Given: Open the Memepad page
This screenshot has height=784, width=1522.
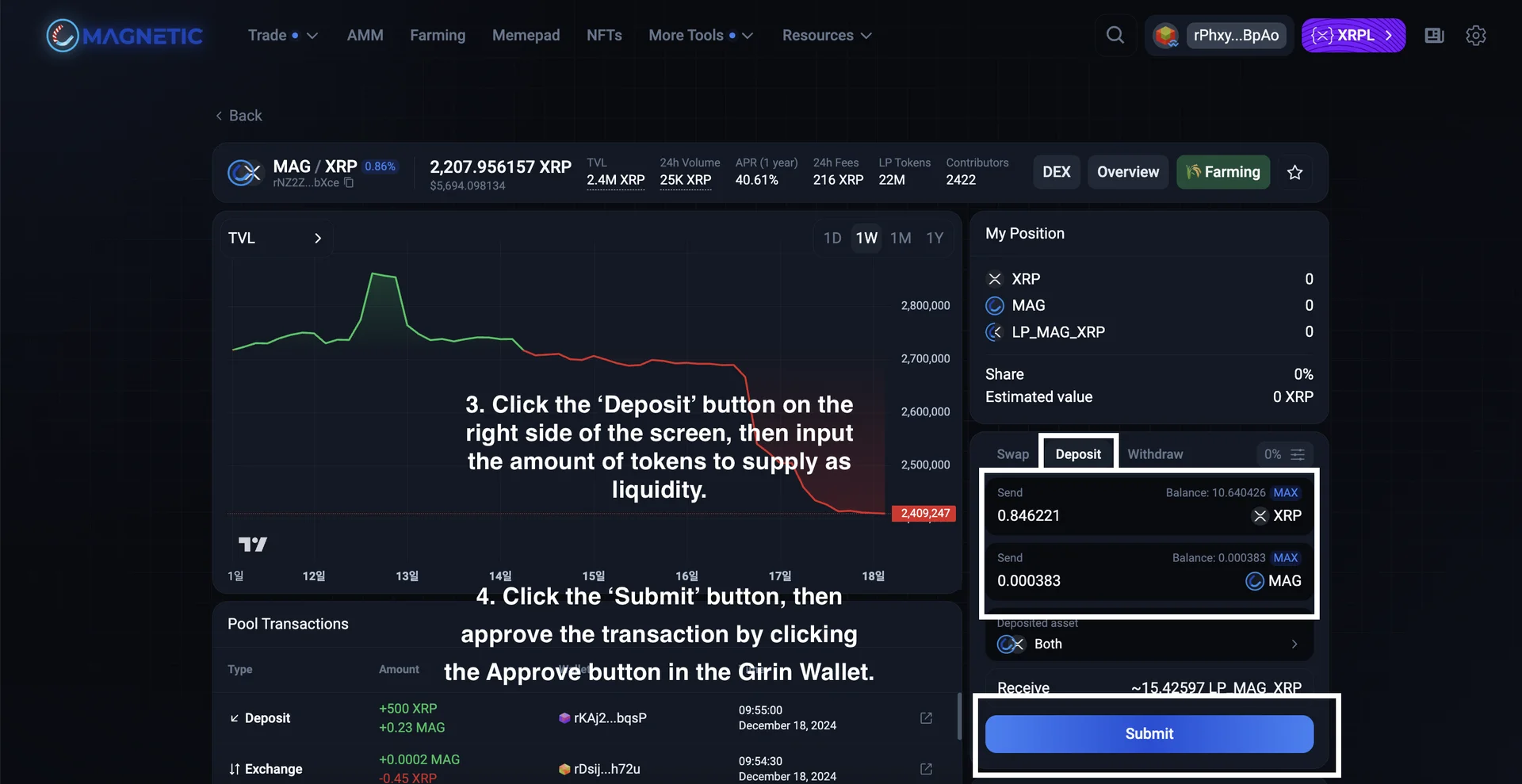Looking at the screenshot, I should point(526,36).
